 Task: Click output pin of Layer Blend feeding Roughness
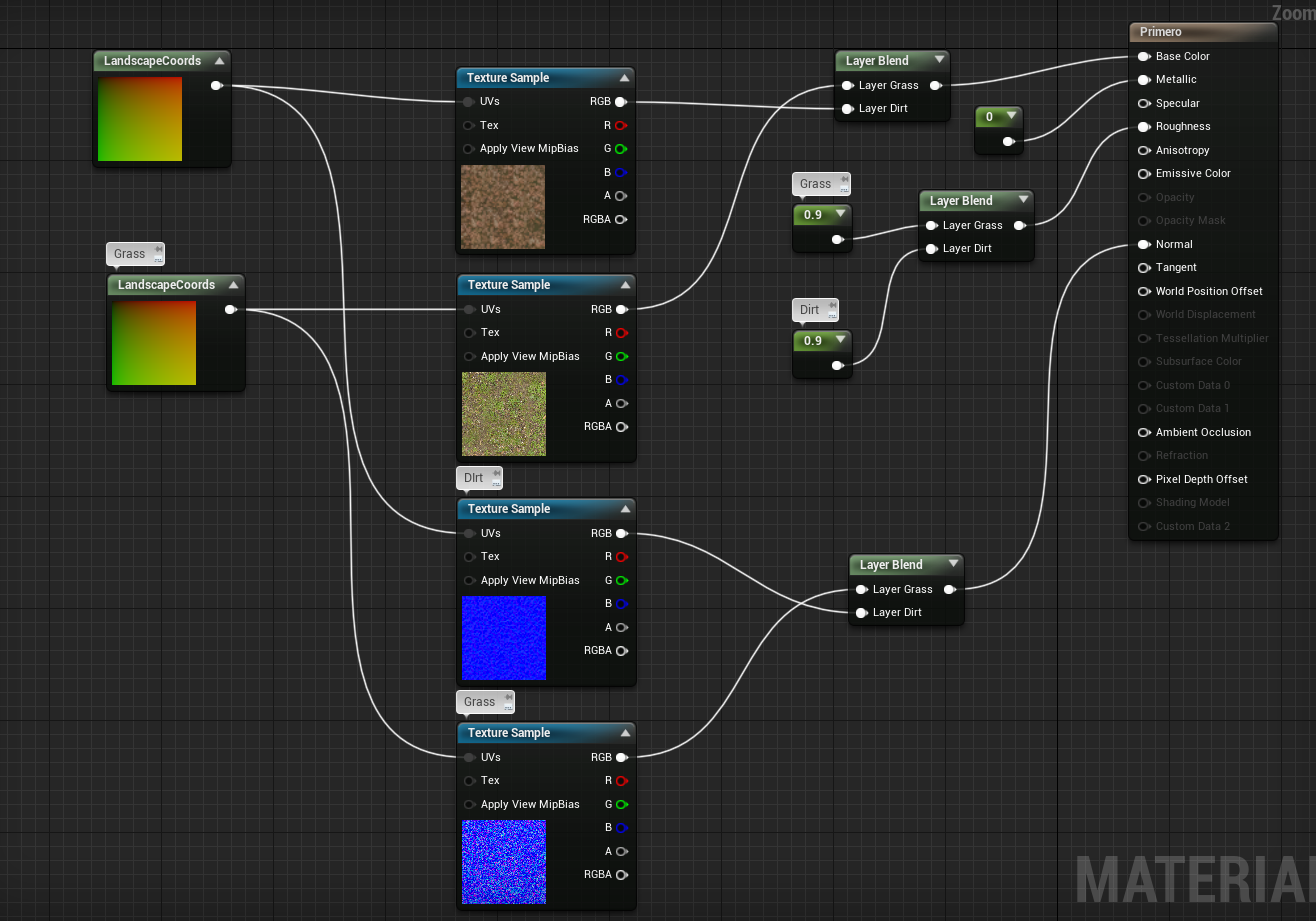pyautogui.click(x=1019, y=225)
